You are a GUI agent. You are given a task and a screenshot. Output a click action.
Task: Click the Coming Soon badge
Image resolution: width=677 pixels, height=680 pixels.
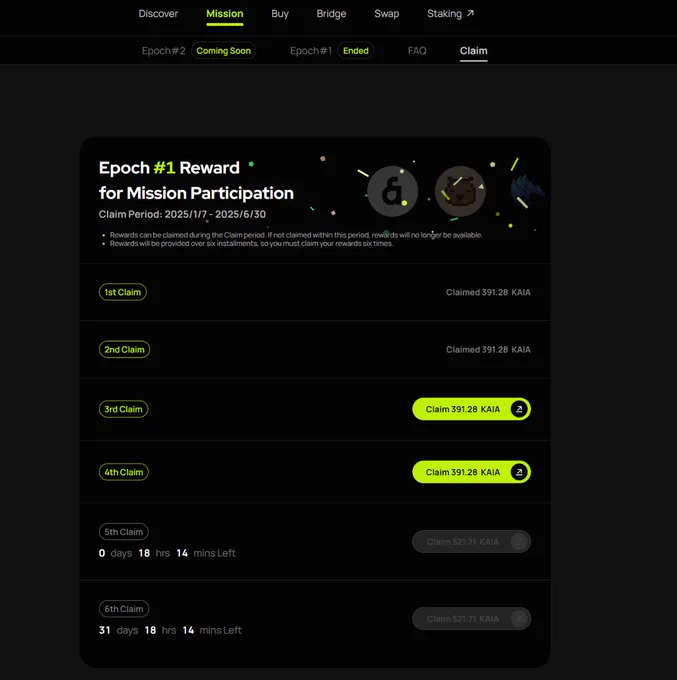pos(223,51)
